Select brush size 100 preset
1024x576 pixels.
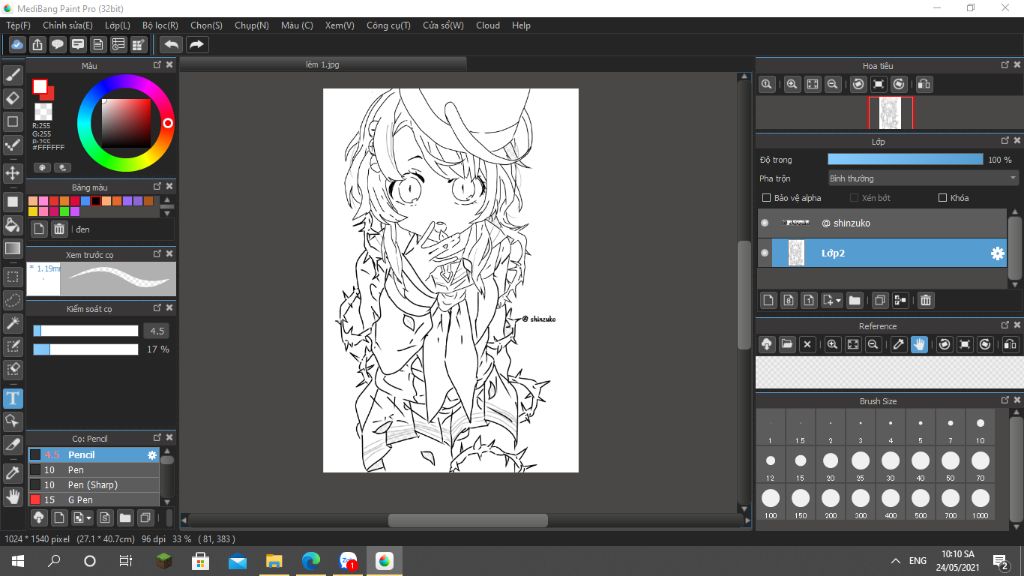coord(771,502)
